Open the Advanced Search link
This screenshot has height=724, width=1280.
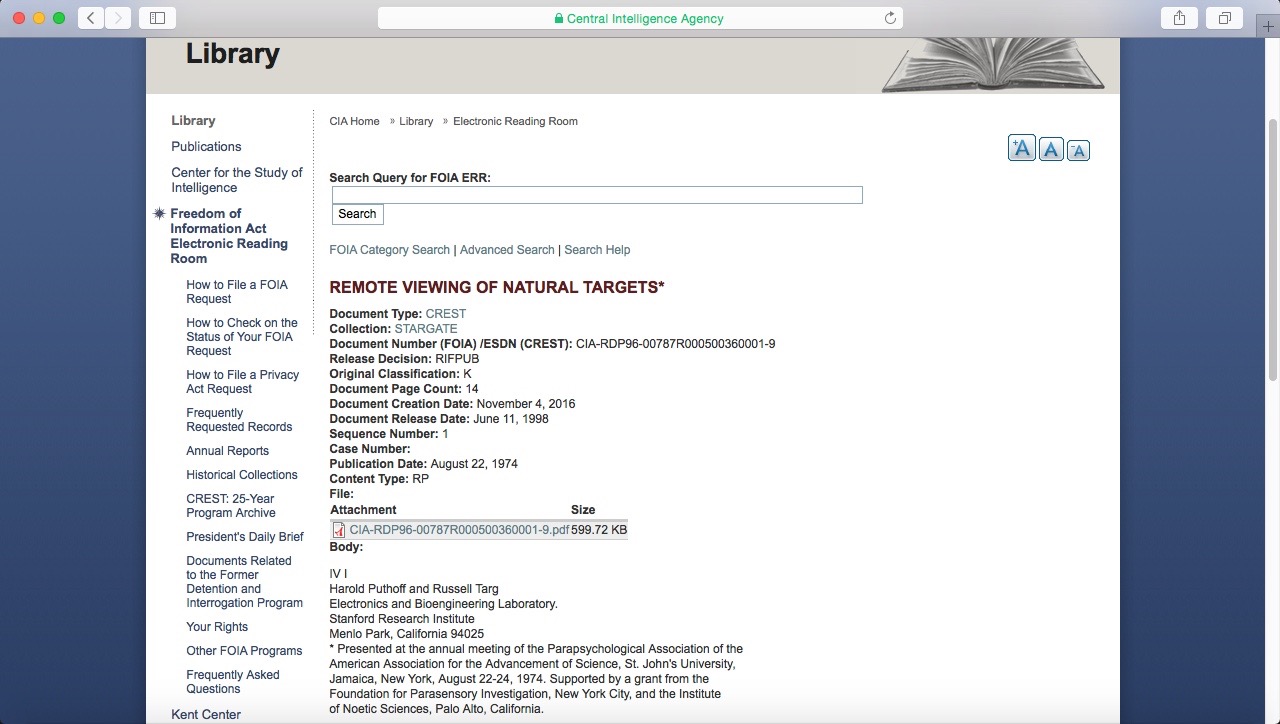pyautogui.click(x=506, y=250)
